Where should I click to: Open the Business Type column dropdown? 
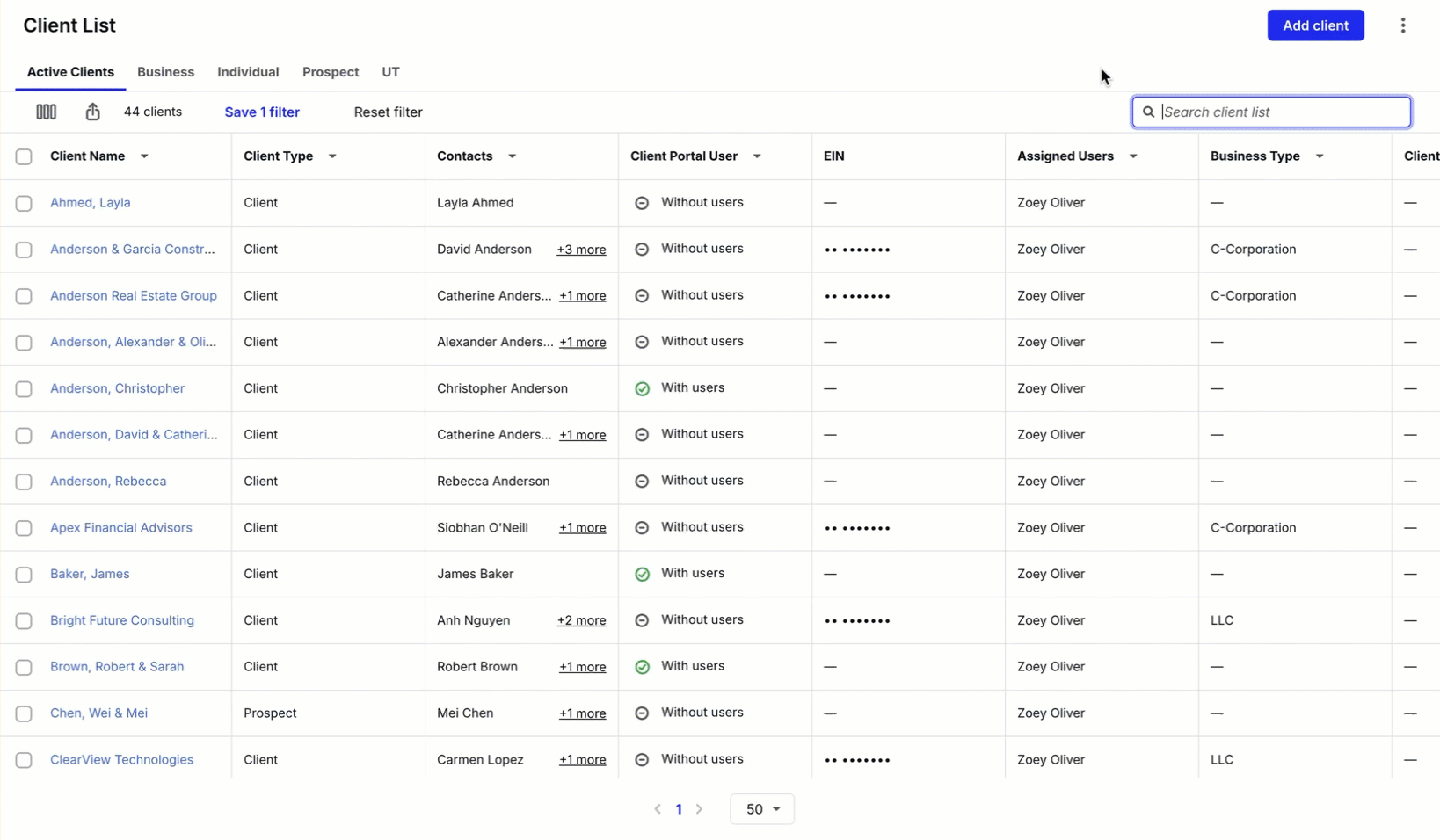pos(1319,156)
